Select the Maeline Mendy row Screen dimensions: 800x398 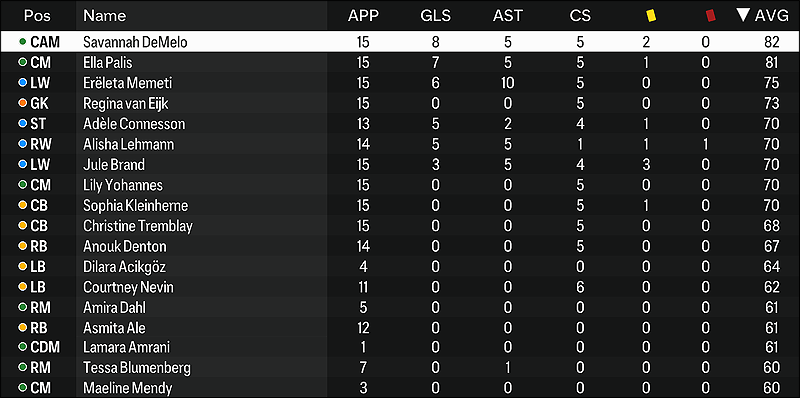coord(400,388)
